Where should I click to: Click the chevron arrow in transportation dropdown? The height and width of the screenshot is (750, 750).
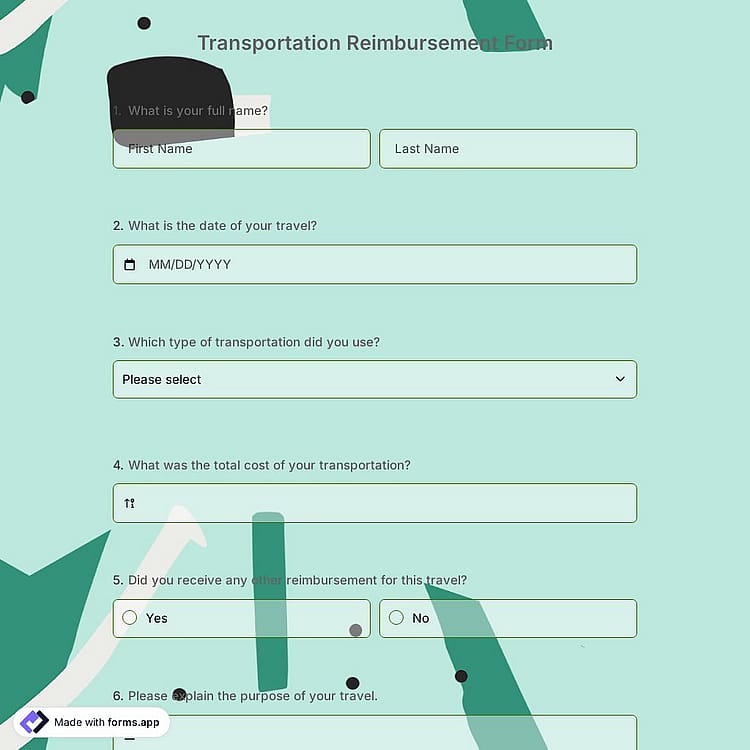(x=620, y=379)
